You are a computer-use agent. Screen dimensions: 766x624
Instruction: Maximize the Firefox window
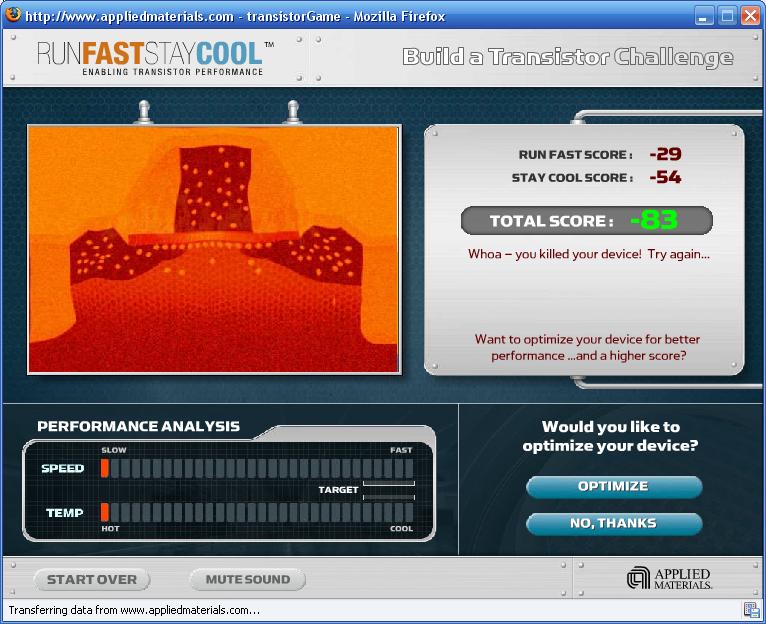727,16
